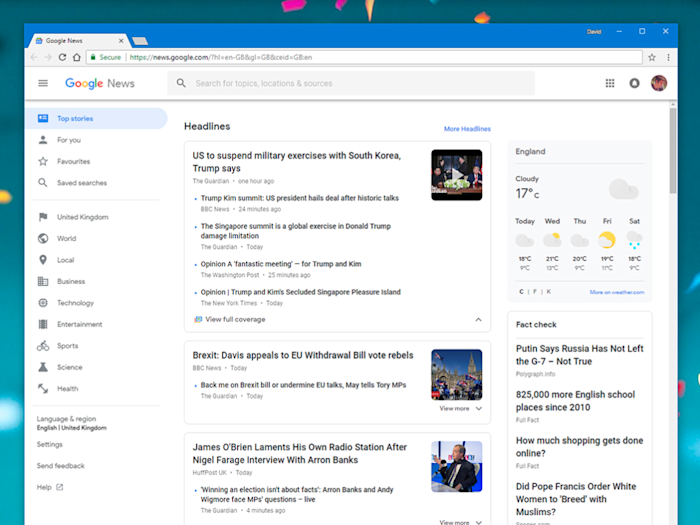The width and height of the screenshot is (700, 525).
Task: Open Chrome three-dot menu
Action: [668, 57]
